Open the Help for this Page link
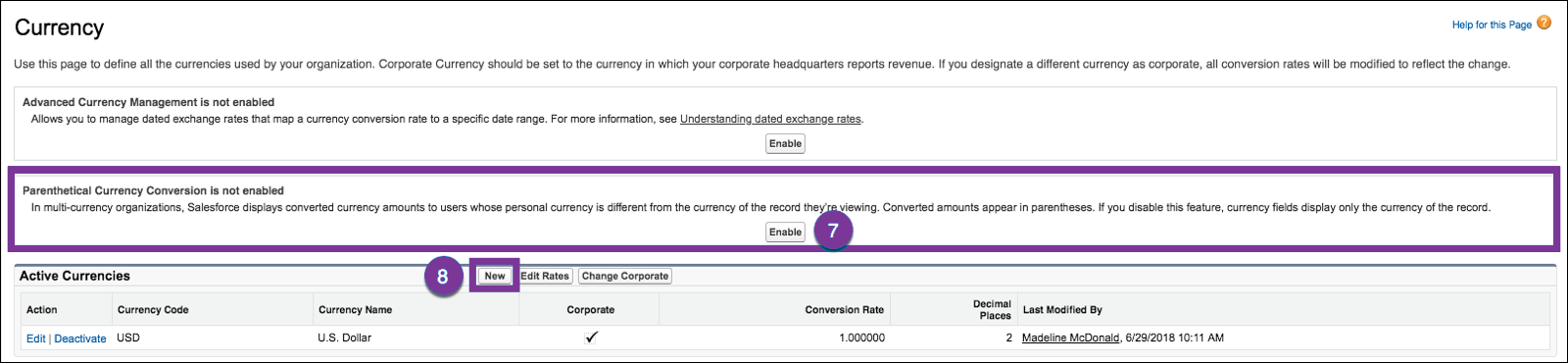Image resolution: width=1568 pixels, height=363 pixels. pyautogui.click(x=1492, y=25)
